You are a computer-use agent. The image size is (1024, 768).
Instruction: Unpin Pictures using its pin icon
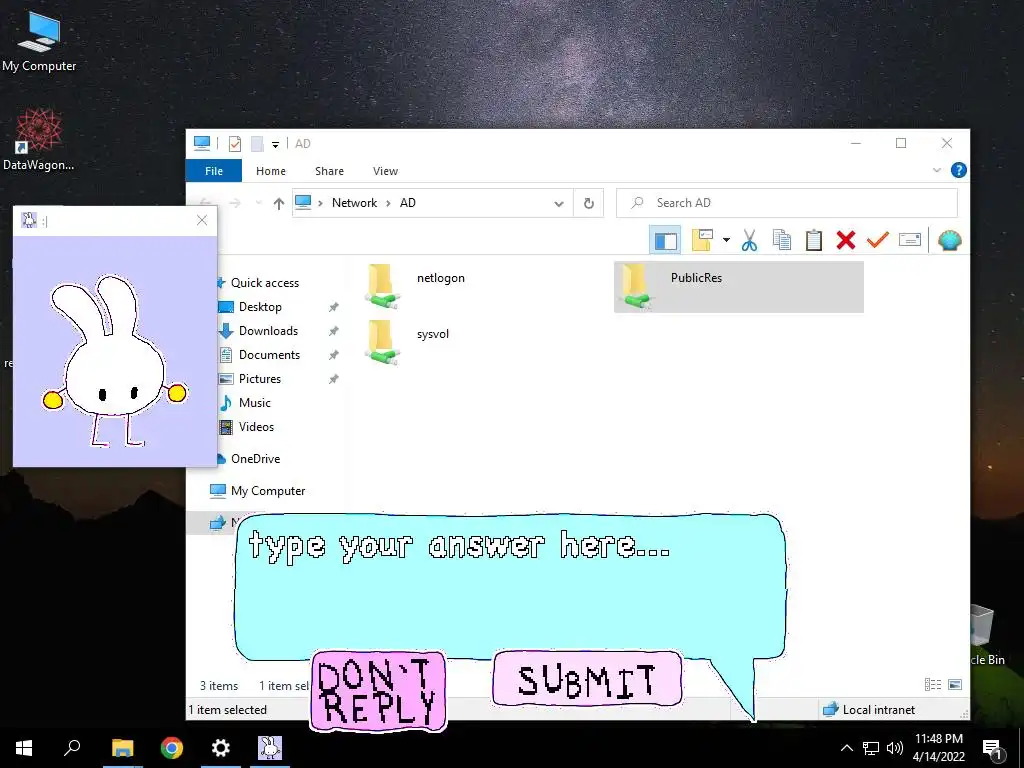(x=333, y=379)
